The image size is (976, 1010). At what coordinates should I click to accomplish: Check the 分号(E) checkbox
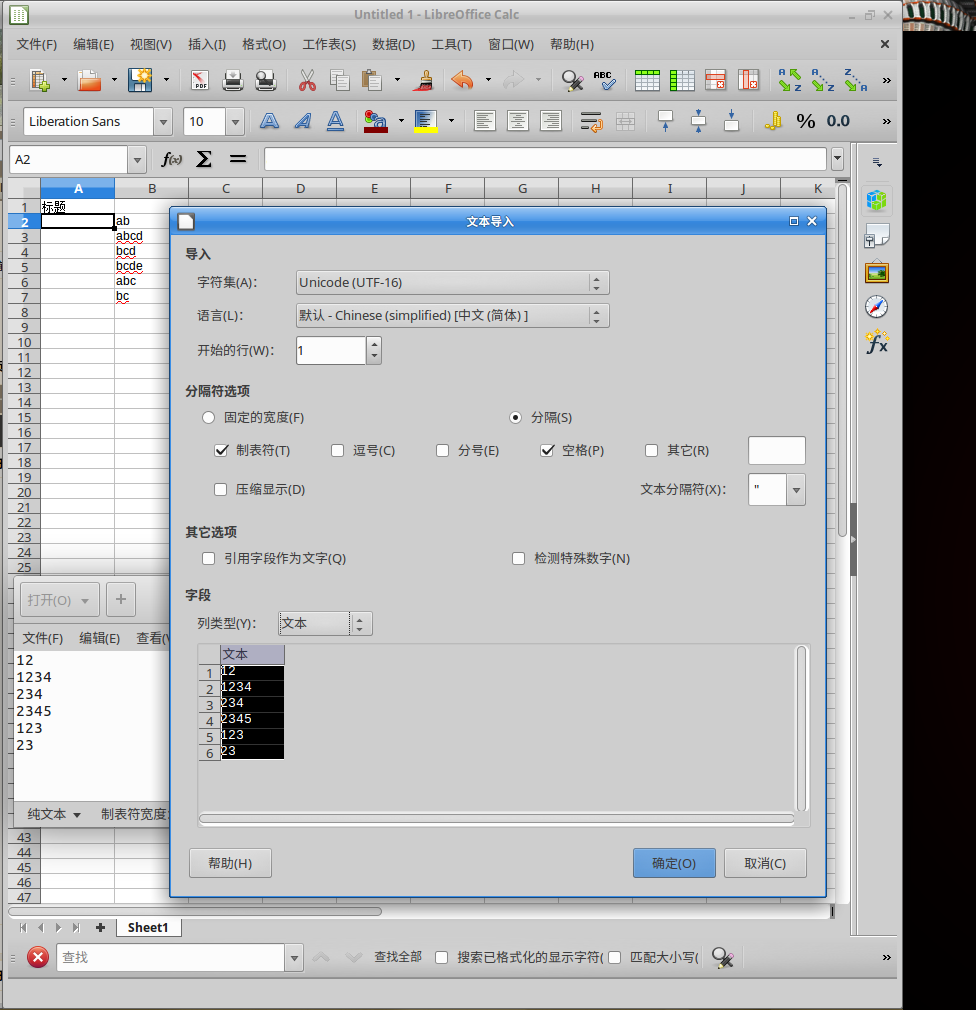[x=443, y=450]
